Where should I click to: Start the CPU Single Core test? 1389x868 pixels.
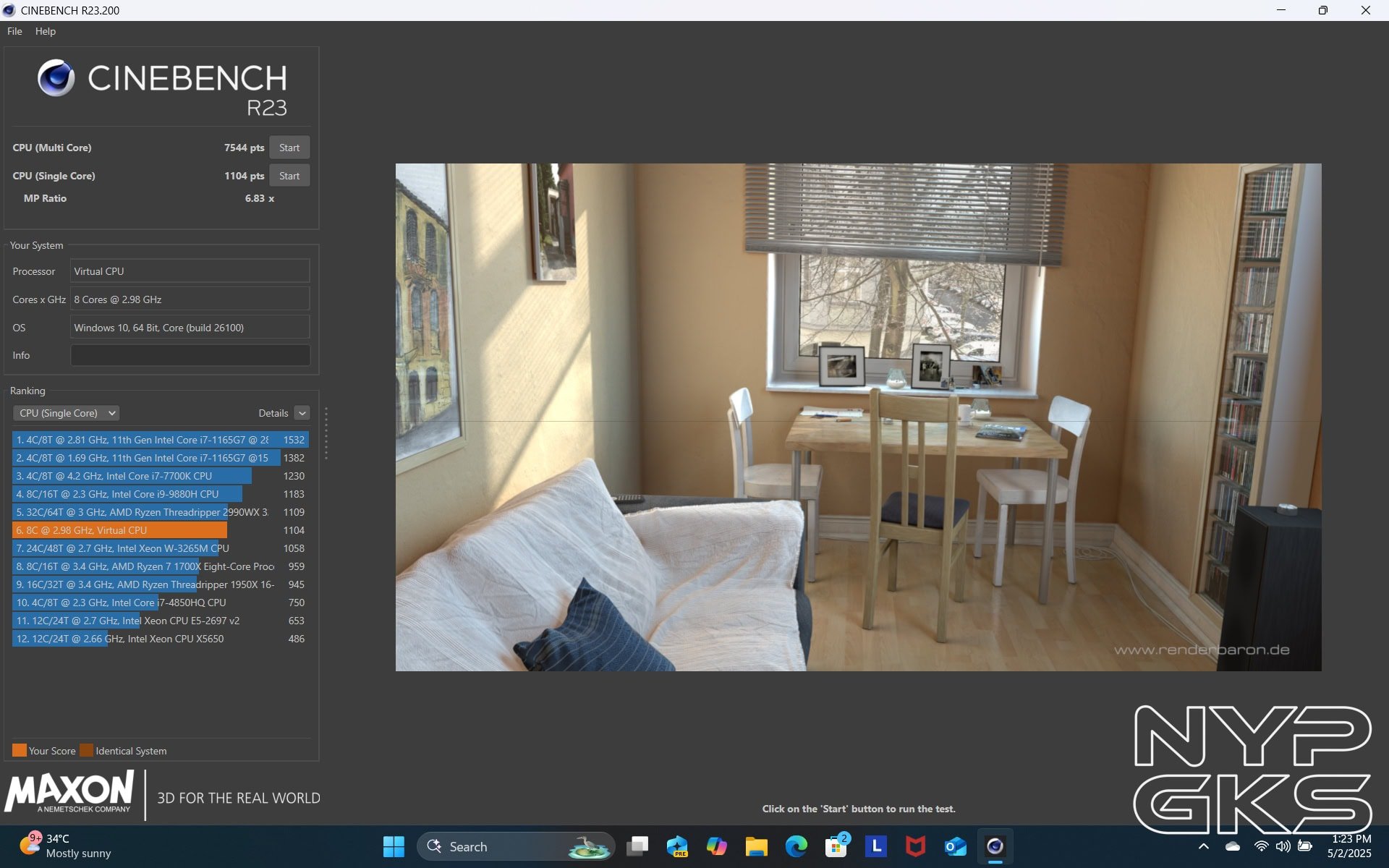pyautogui.click(x=289, y=176)
